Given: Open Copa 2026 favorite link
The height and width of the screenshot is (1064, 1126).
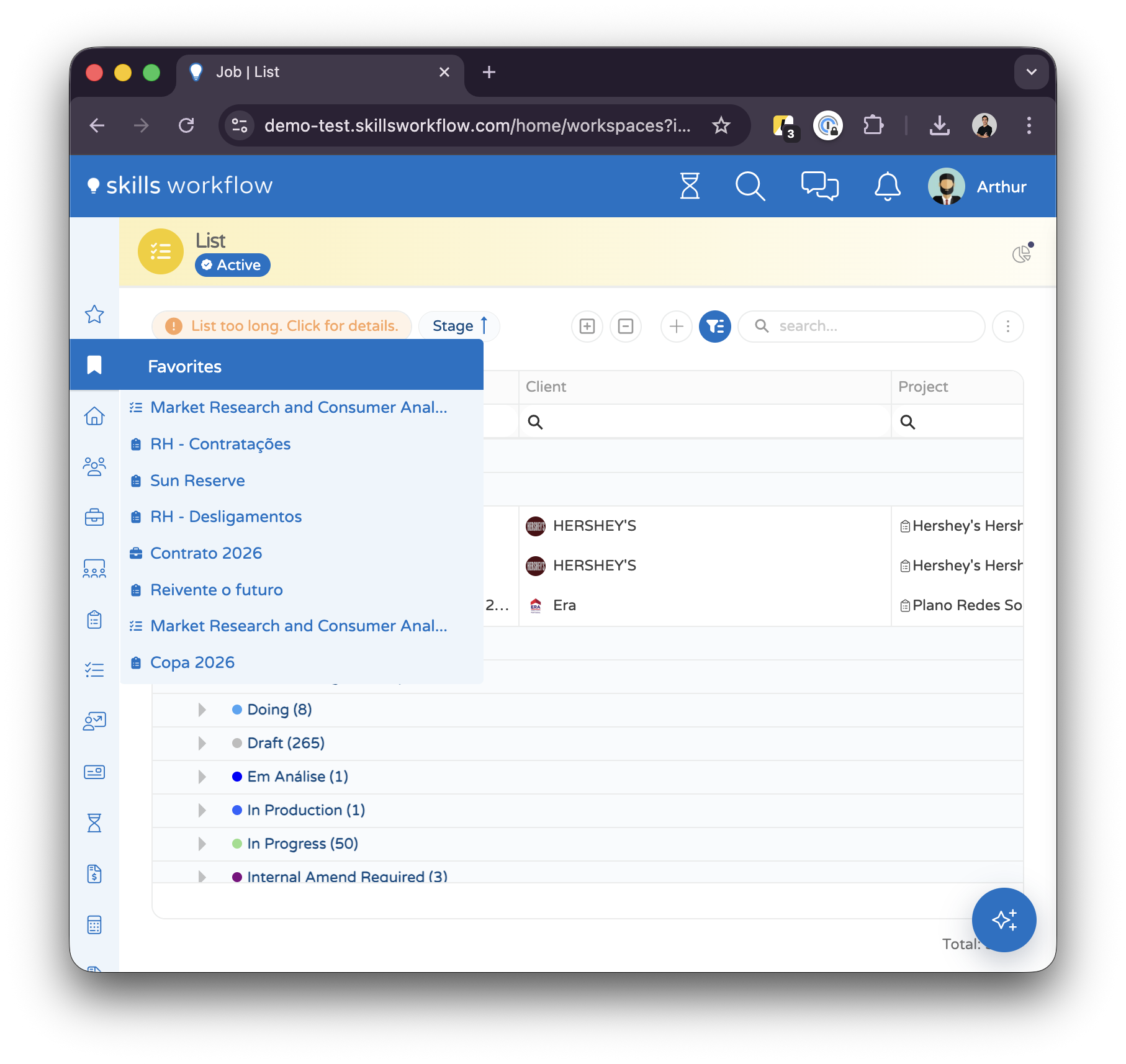Looking at the screenshot, I should (192, 662).
